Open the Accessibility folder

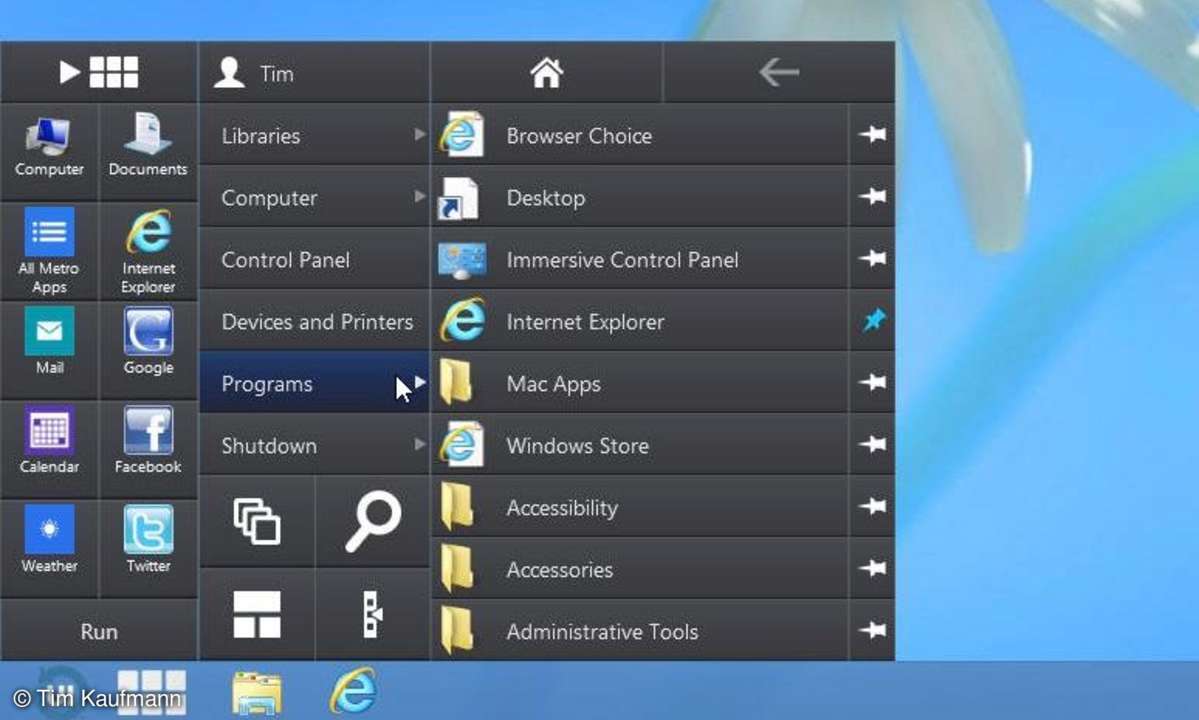[640, 507]
